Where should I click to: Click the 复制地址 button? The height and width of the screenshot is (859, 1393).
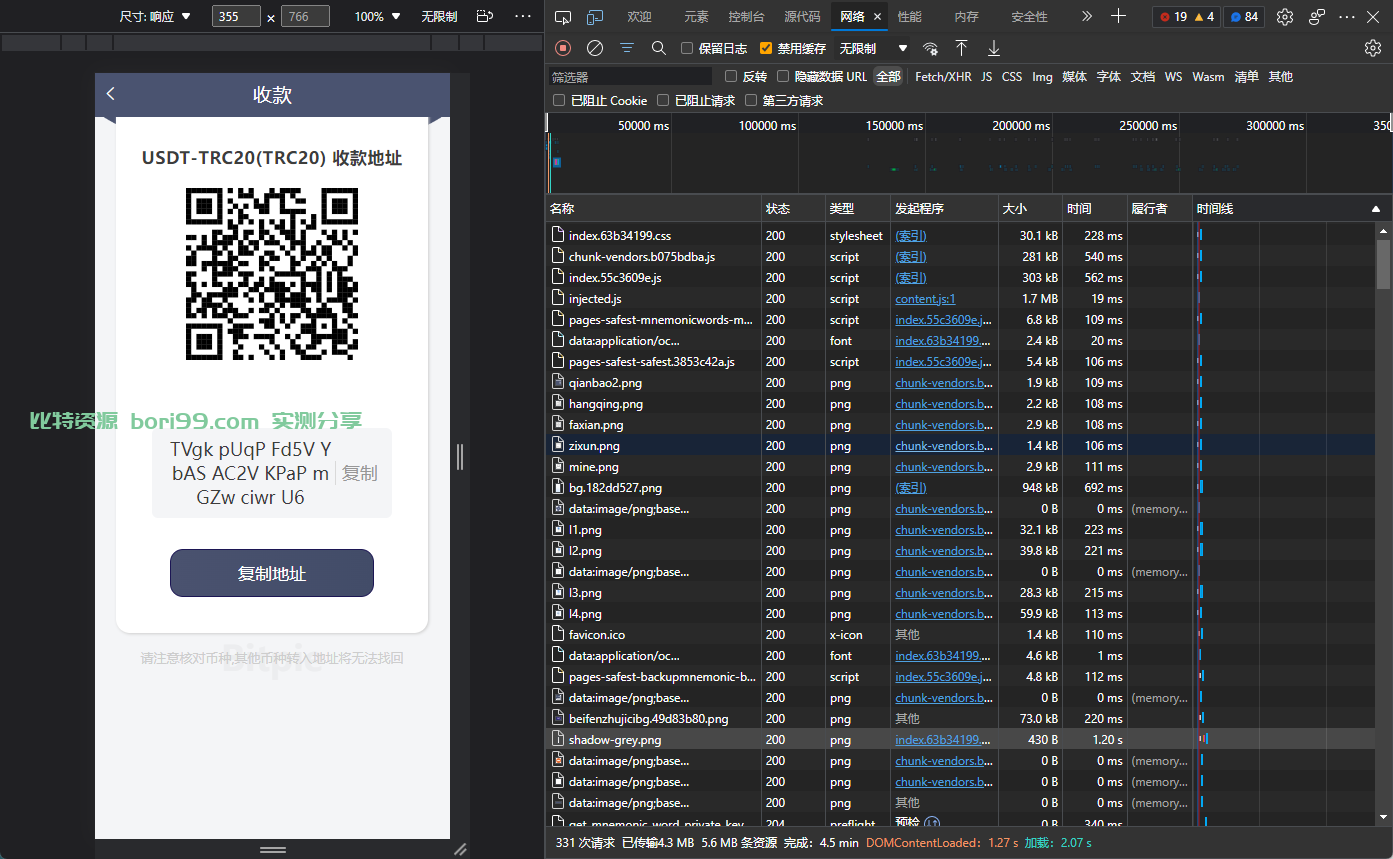[272, 573]
